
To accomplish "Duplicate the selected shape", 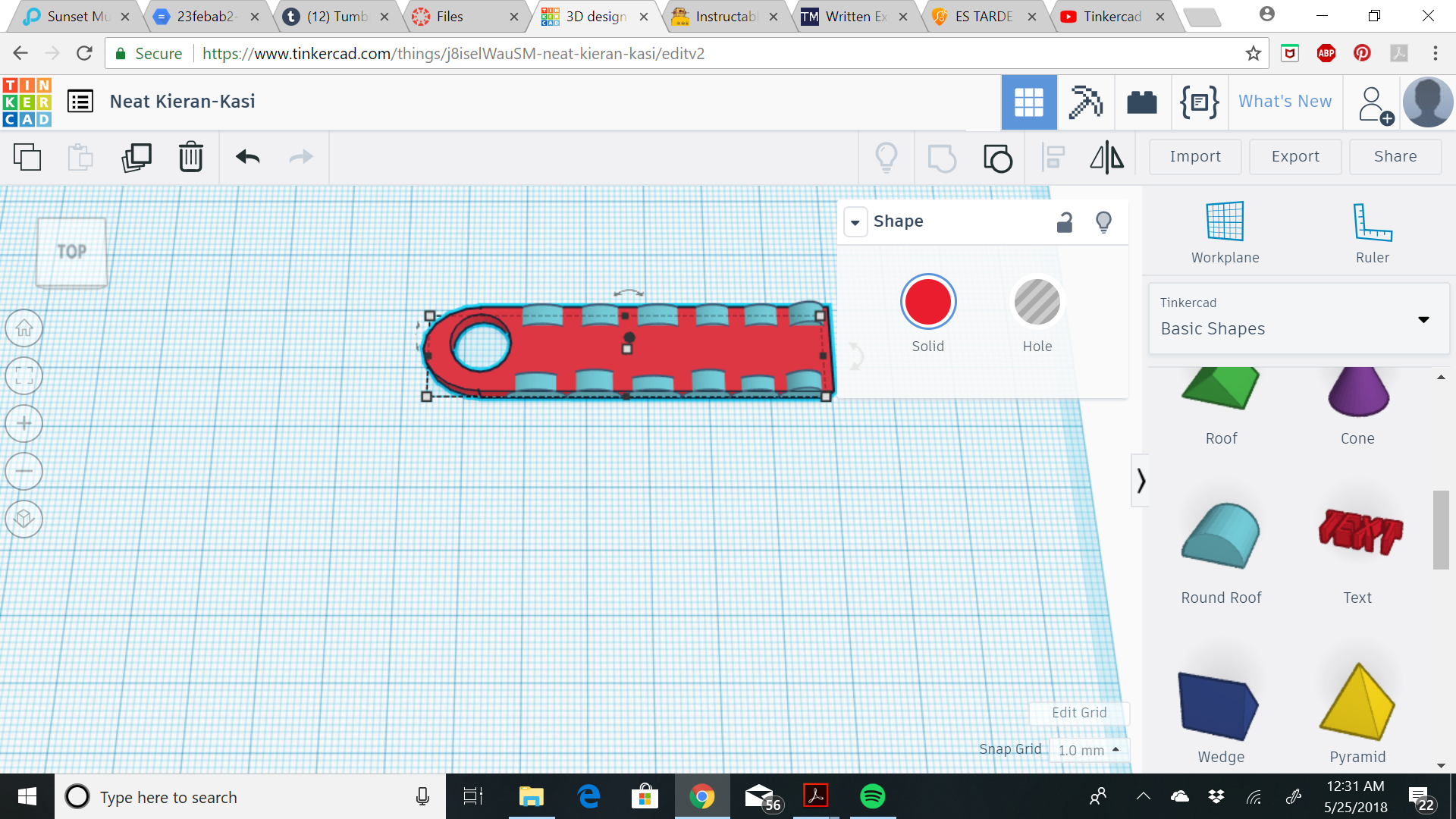I will pos(136,157).
